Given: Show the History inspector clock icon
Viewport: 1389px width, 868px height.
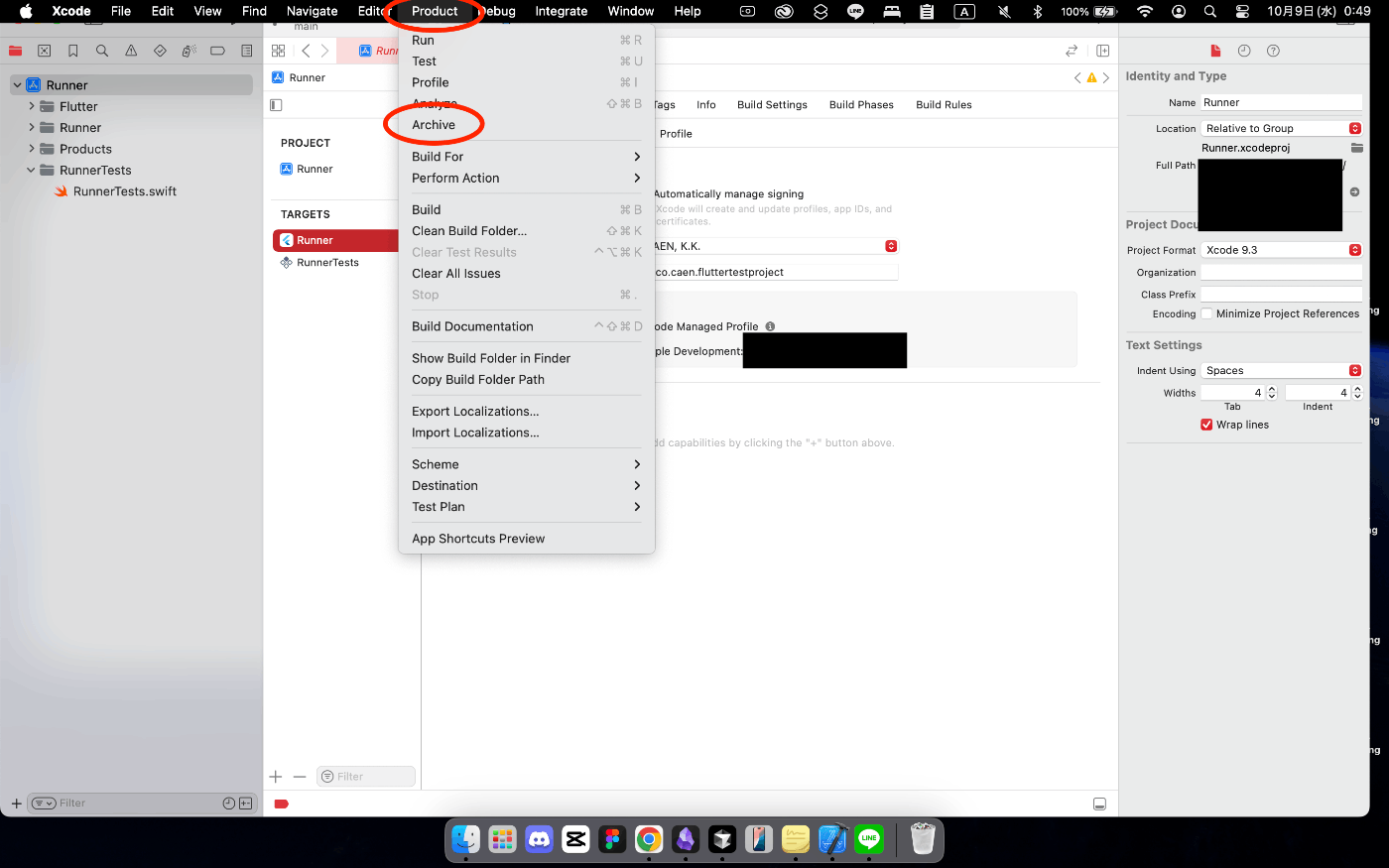Looking at the screenshot, I should 1244,51.
